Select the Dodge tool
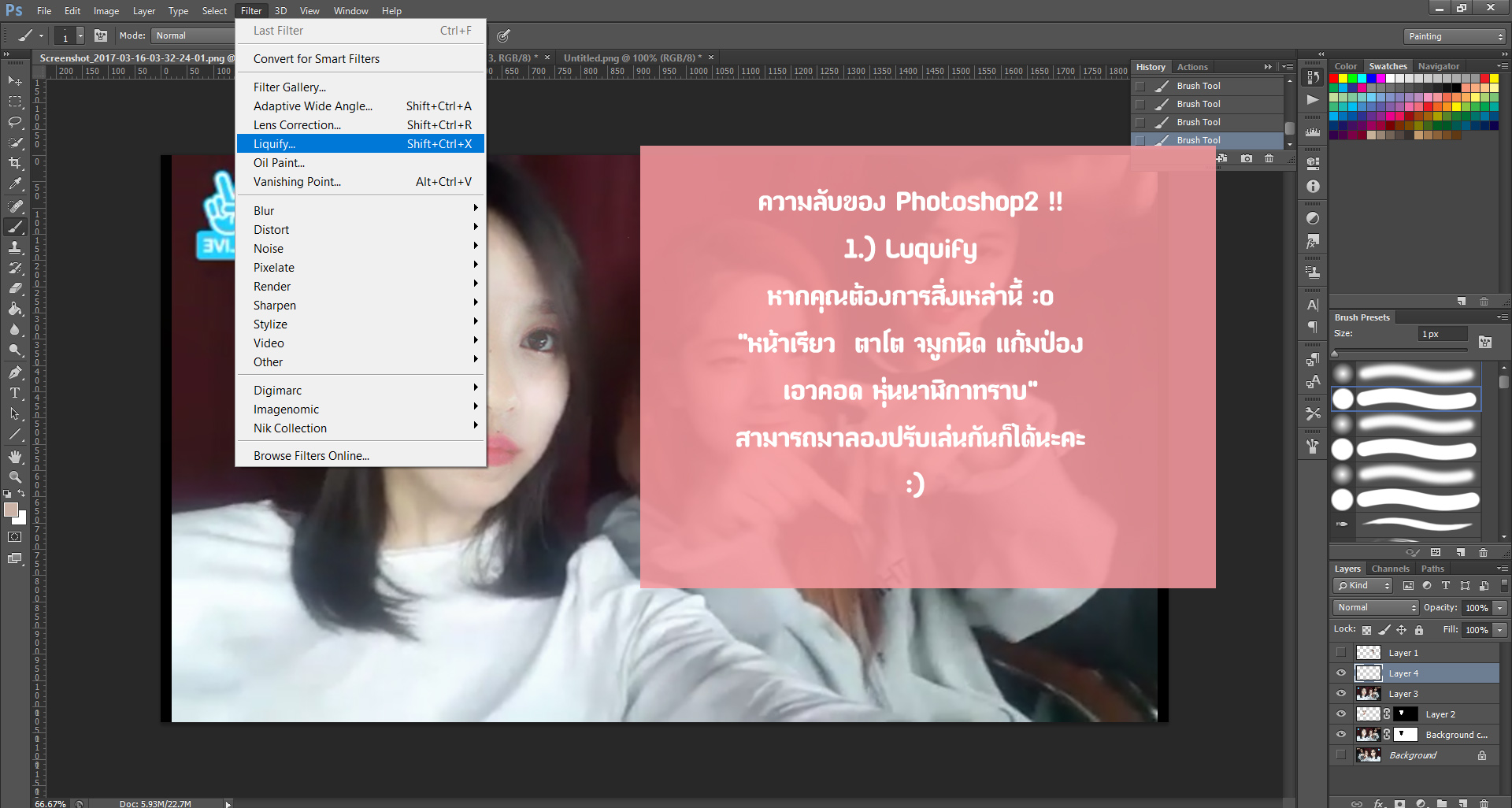Image resolution: width=1512 pixels, height=808 pixels. coord(15,350)
